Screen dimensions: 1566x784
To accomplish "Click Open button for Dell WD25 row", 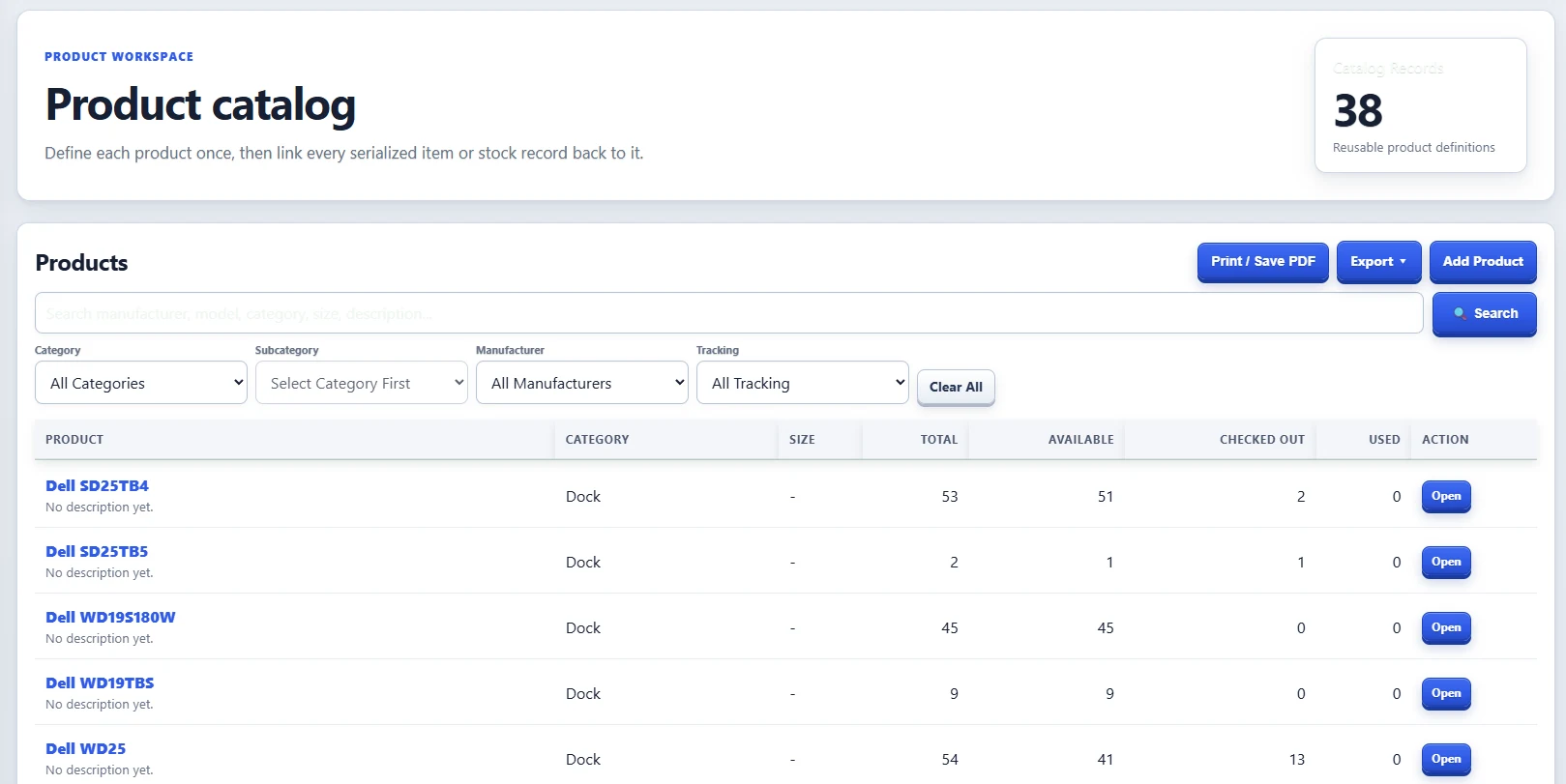I will [1446, 759].
